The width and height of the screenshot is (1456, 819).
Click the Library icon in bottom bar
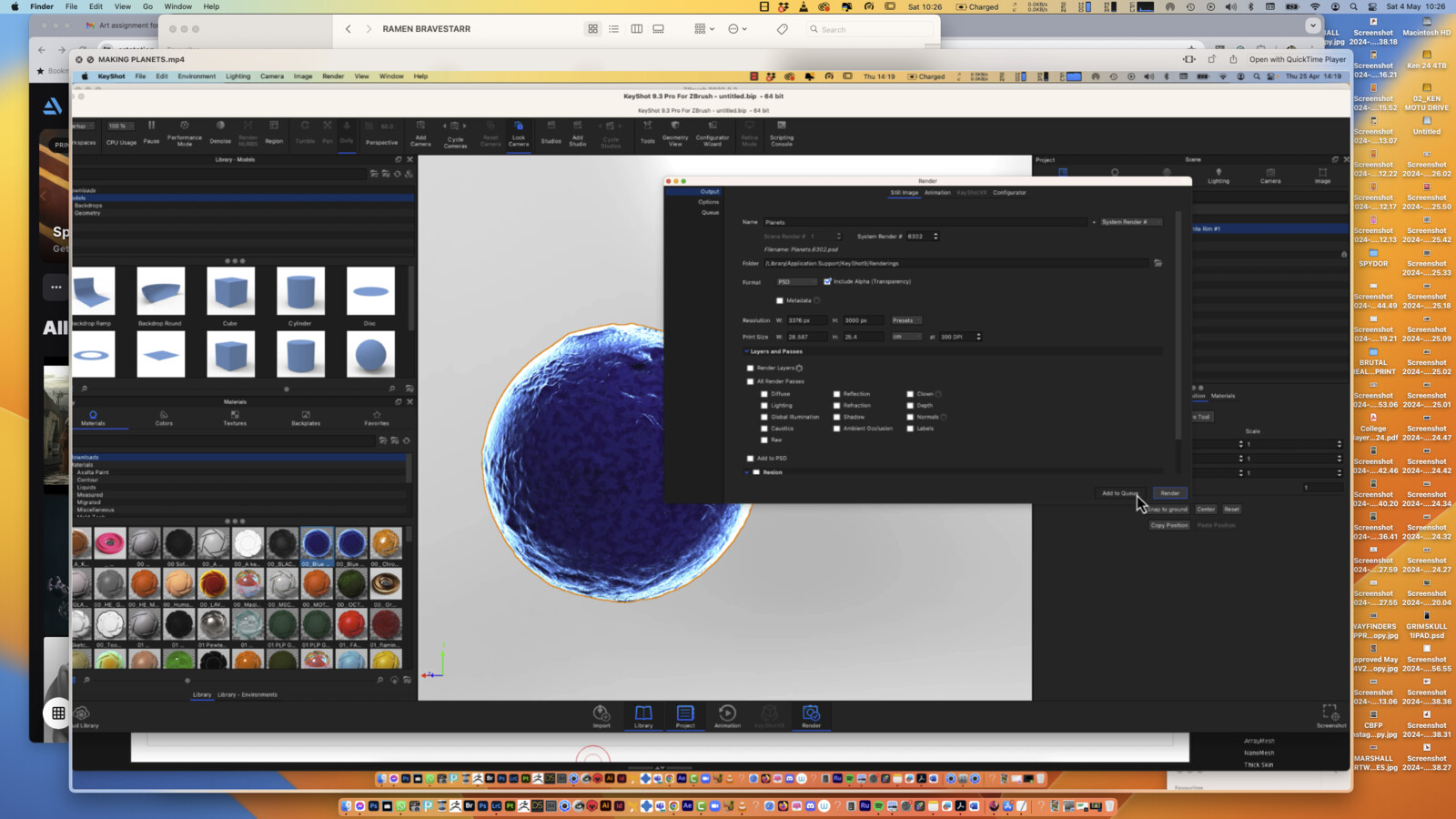(643, 716)
